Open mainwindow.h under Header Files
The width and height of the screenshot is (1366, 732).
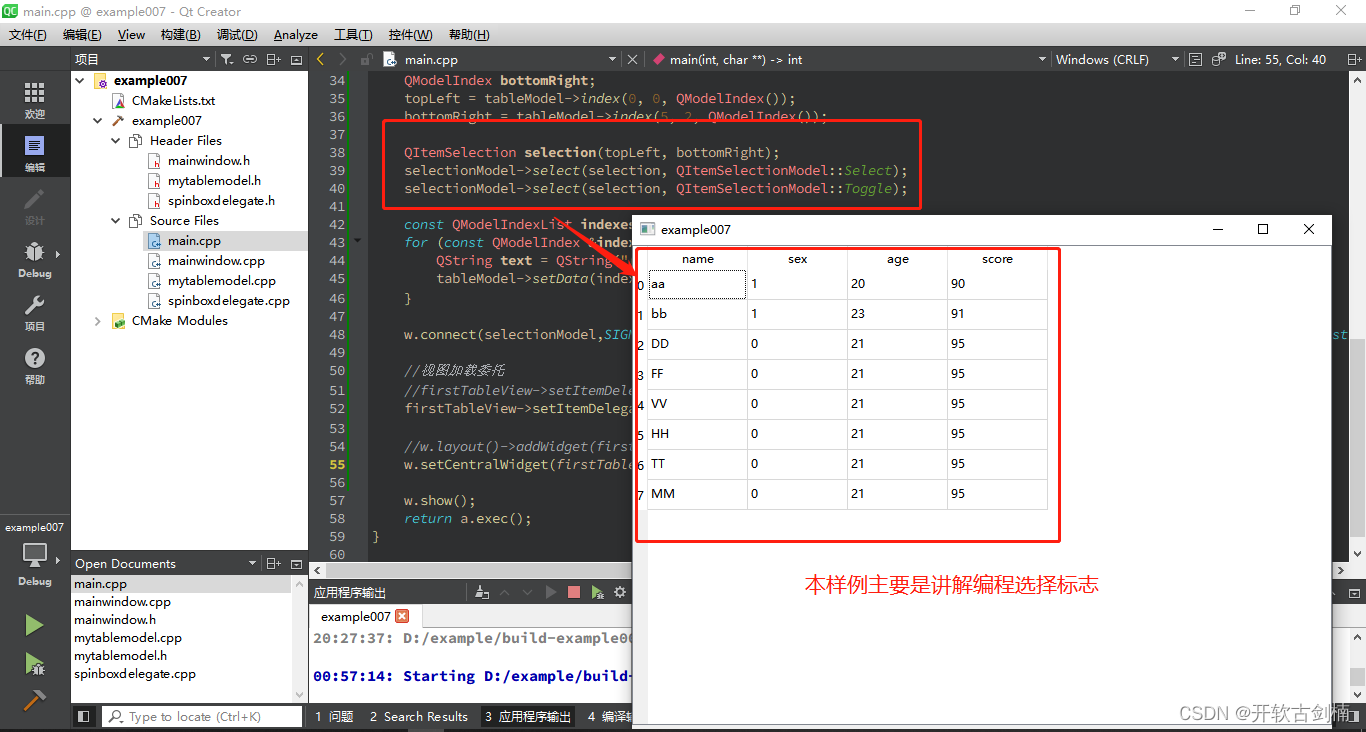pyautogui.click(x=209, y=161)
